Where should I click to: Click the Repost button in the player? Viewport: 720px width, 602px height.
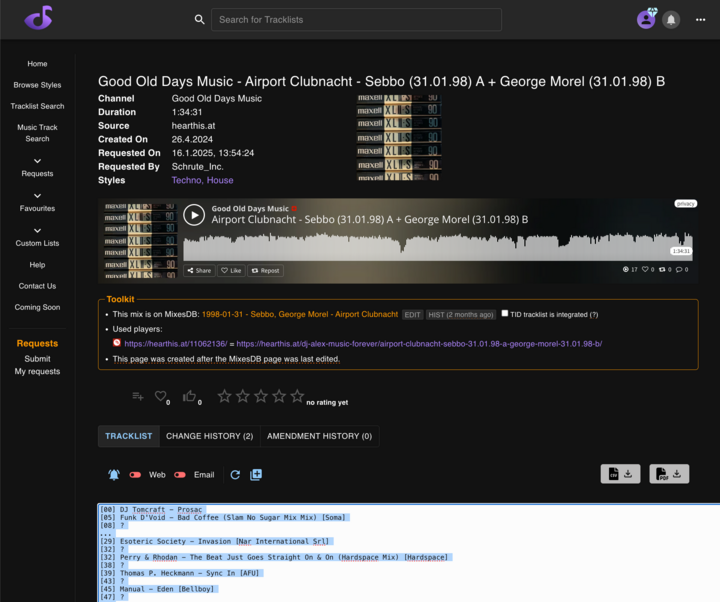[265, 270]
